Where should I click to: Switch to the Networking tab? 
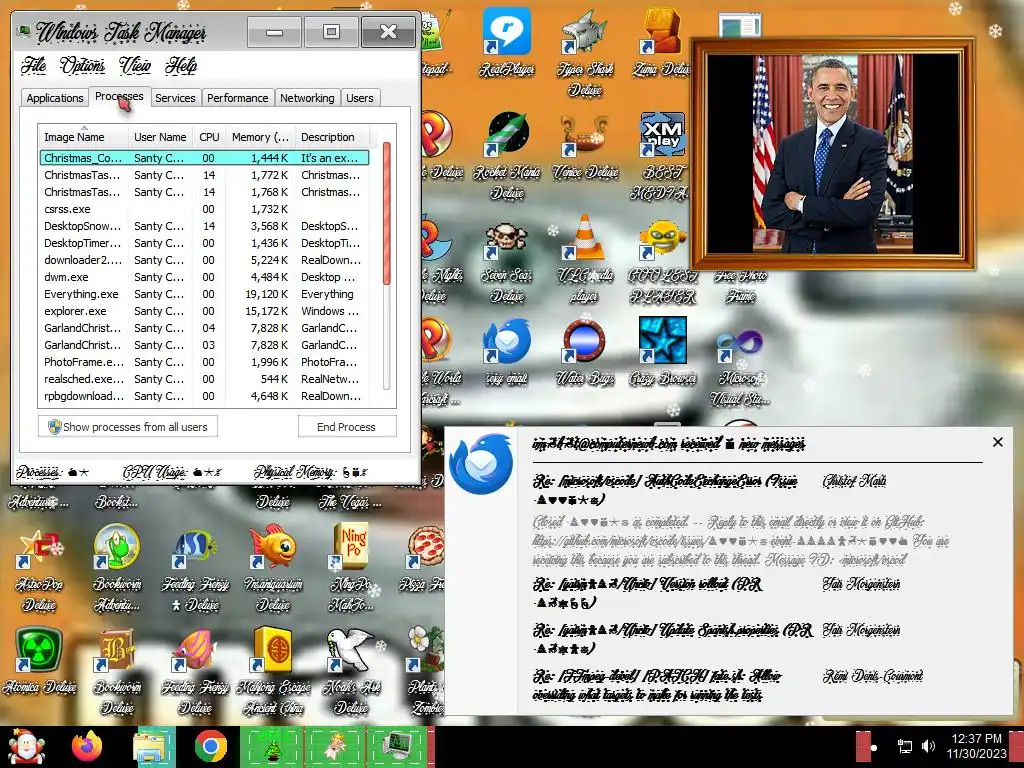pos(307,98)
